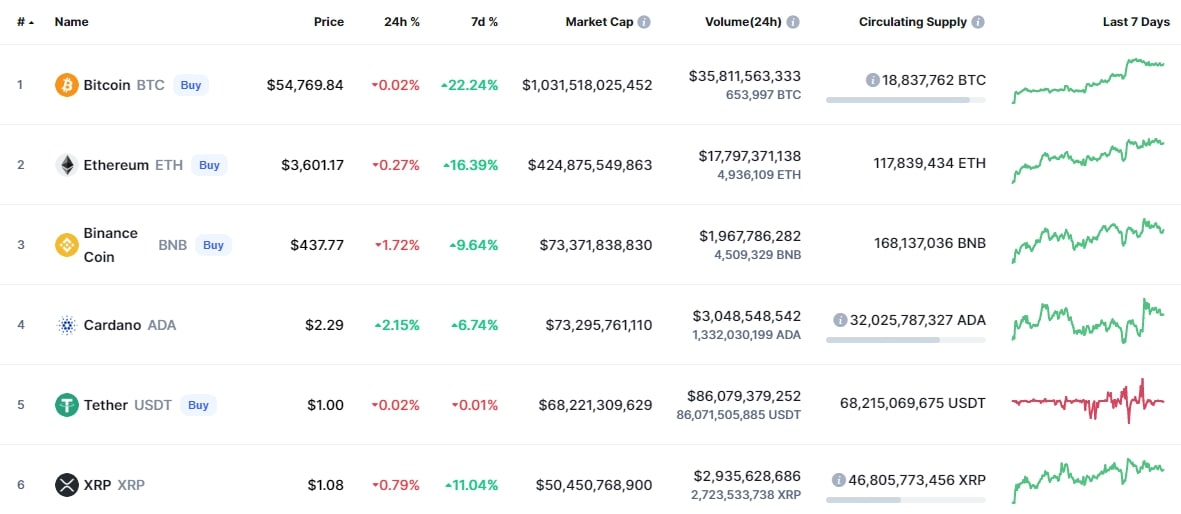Open the Ethereum name link
Image resolution: width=1181 pixels, height=514 pixels.
tap(116, 165)
